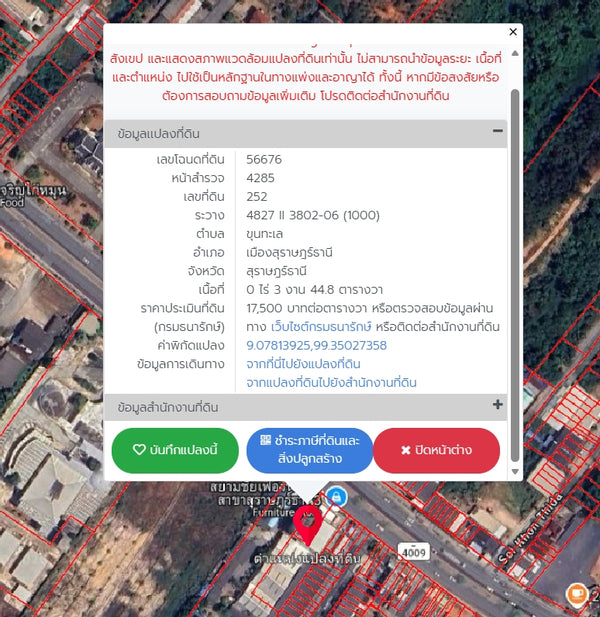This screenshot has height=617, width=600.
Task: Click the green บันทึกแปลงนี้ button
Action: [x=175, y=450]
